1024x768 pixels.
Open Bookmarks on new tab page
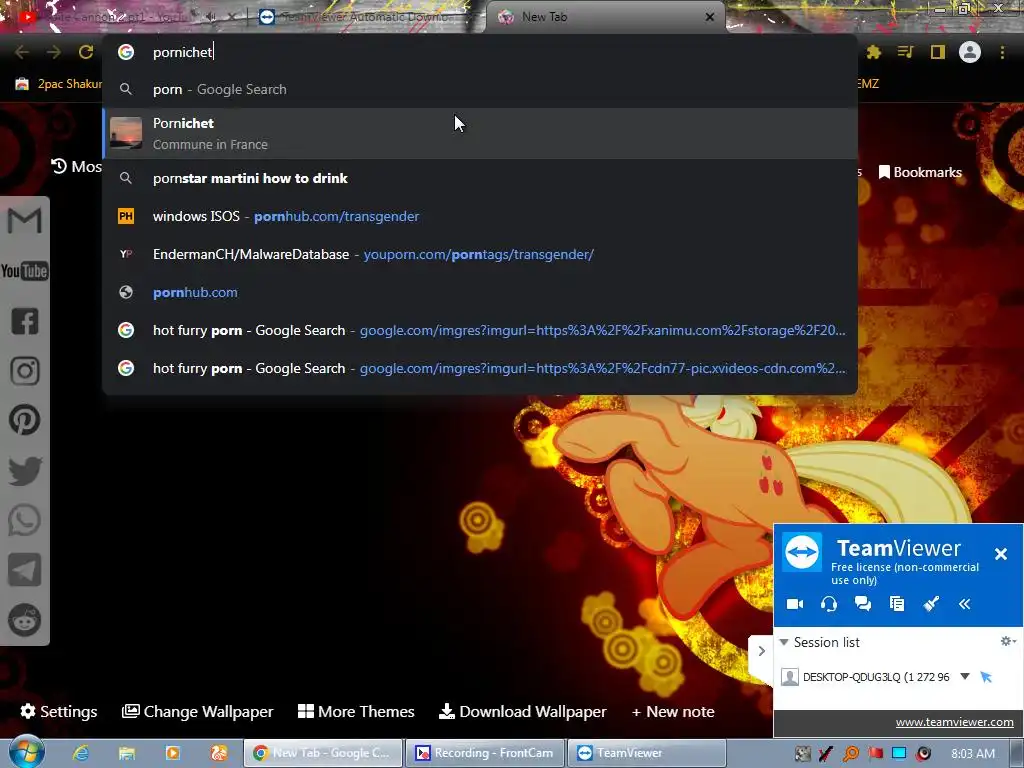[x=921, y=172]
